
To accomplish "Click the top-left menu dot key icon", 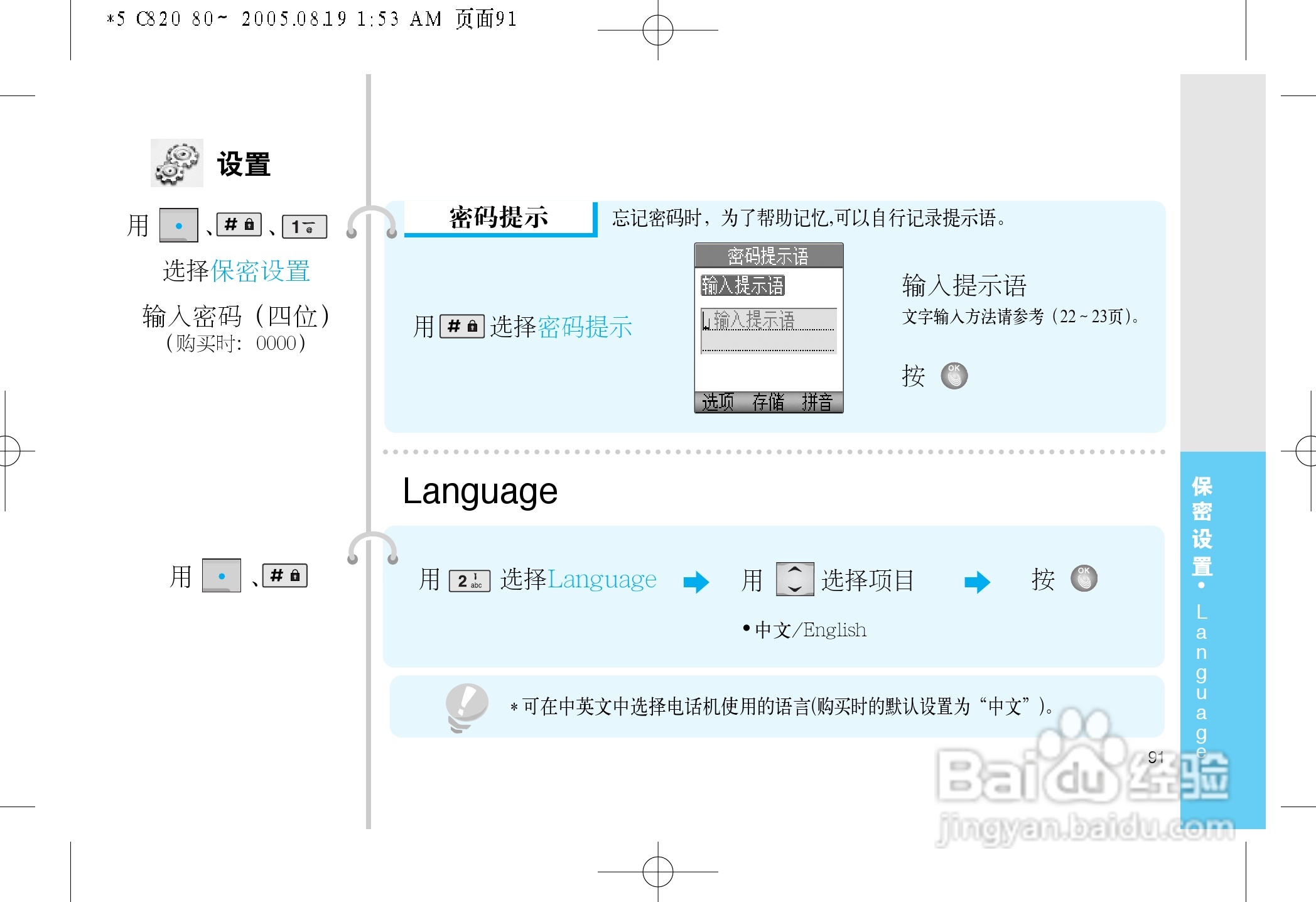I will [179, 225].
